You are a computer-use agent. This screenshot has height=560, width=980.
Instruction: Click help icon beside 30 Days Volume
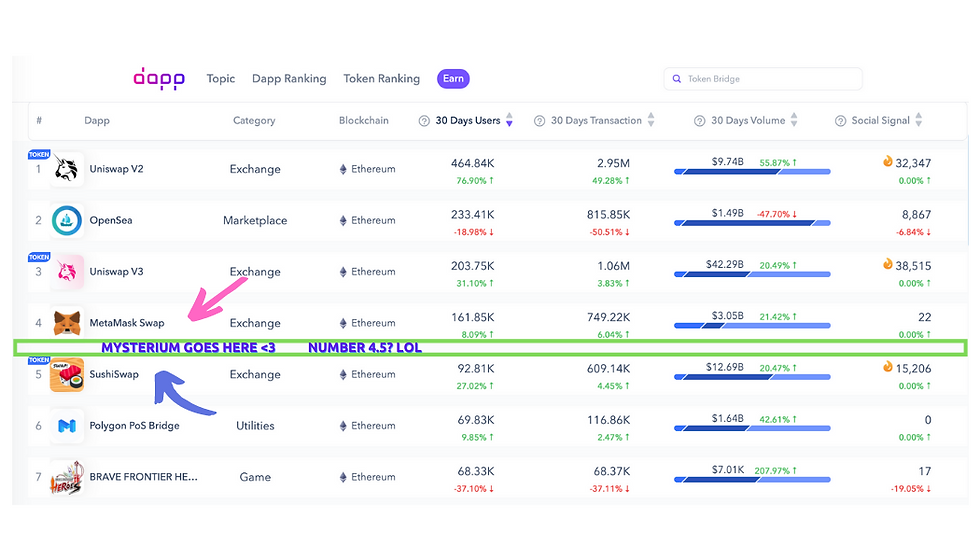point(699,121)
